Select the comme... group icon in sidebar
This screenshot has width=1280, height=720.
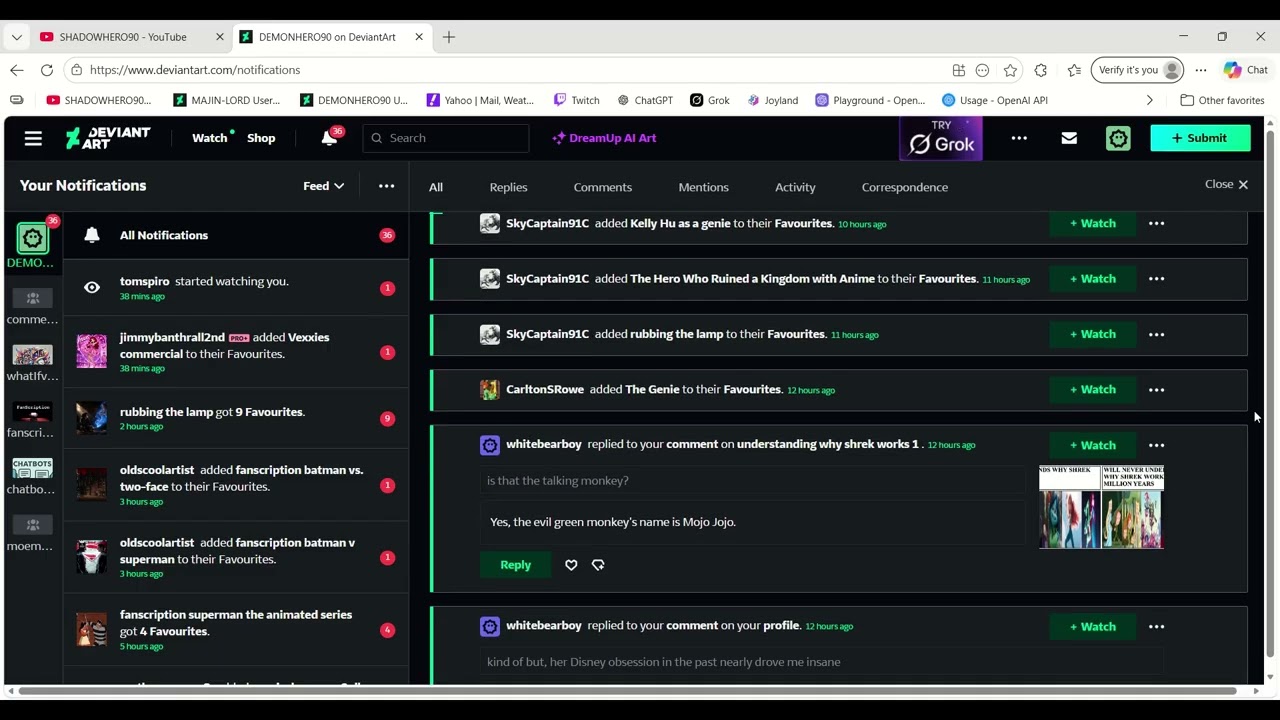coord(32,298)
